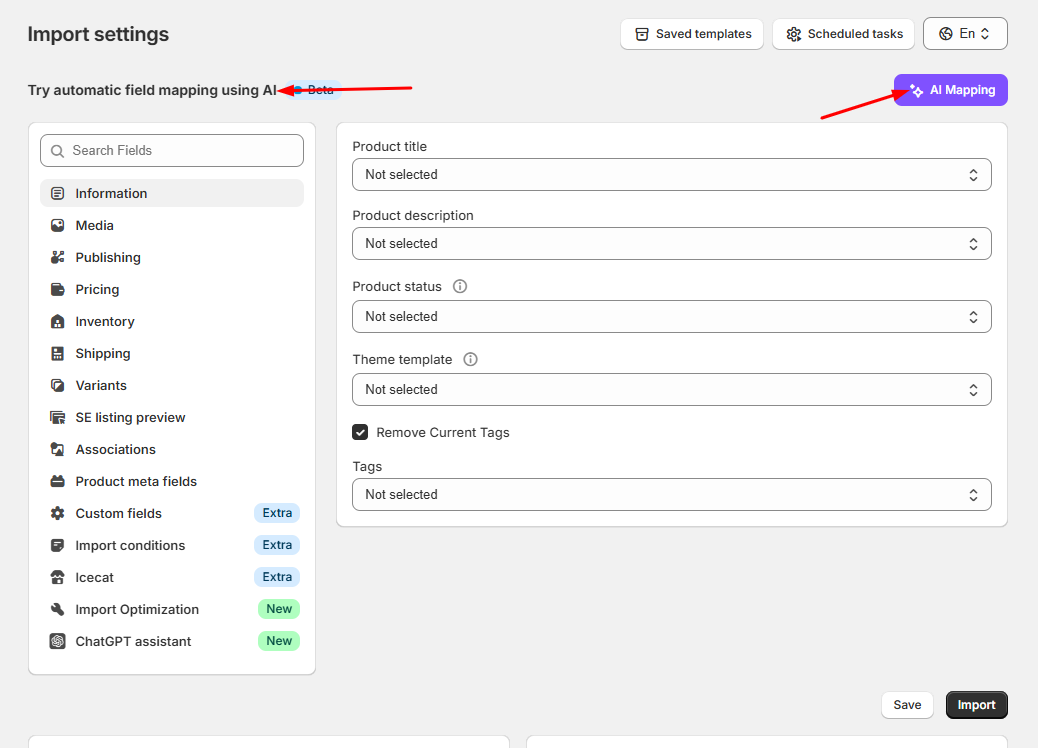Screen dimensions: 1038x748
Task: Click the Publishing icon in sidebar
Action: [x=58, y=257]
